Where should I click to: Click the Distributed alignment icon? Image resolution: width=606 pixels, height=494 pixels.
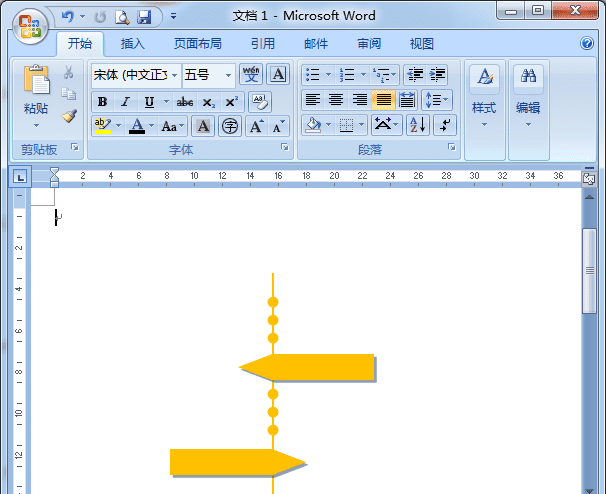coord(407,100)
